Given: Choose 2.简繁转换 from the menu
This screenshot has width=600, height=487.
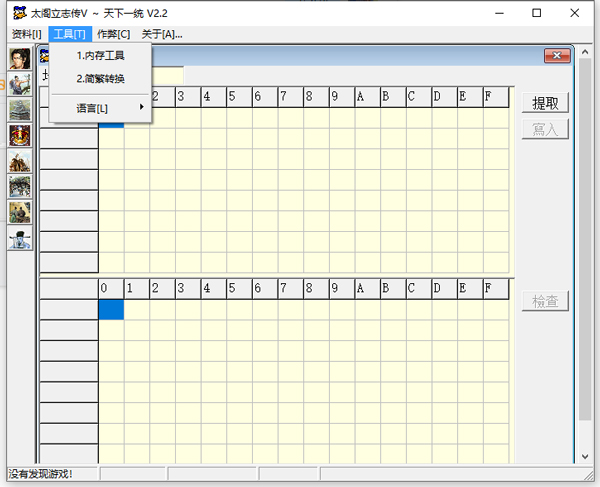Looking at the screenshot, I should click(x=100, y=79).
